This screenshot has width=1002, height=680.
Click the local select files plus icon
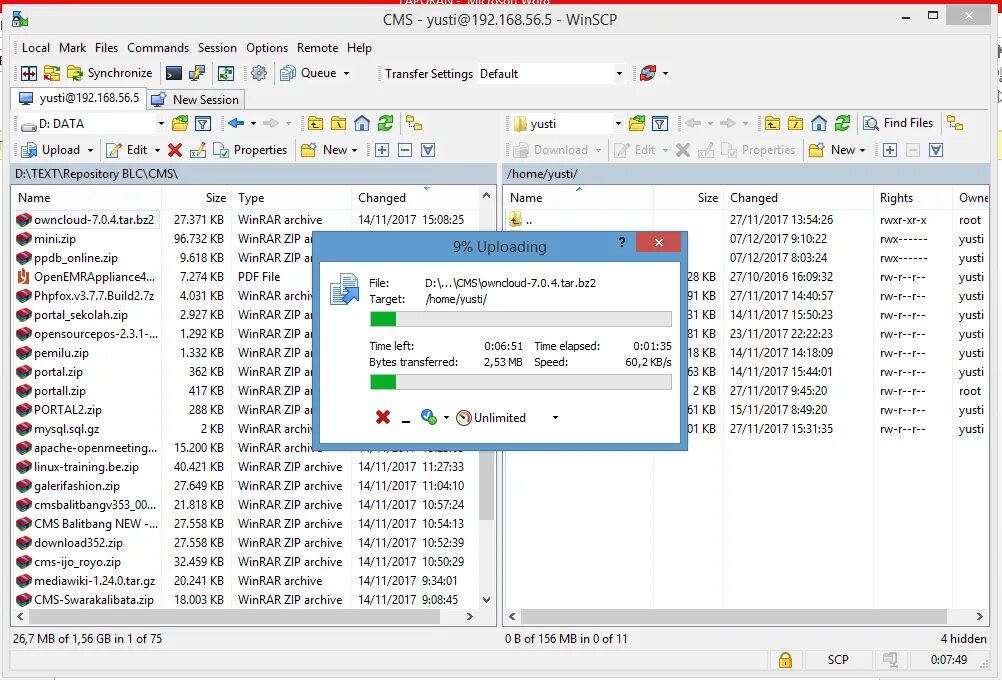[382, 150]
